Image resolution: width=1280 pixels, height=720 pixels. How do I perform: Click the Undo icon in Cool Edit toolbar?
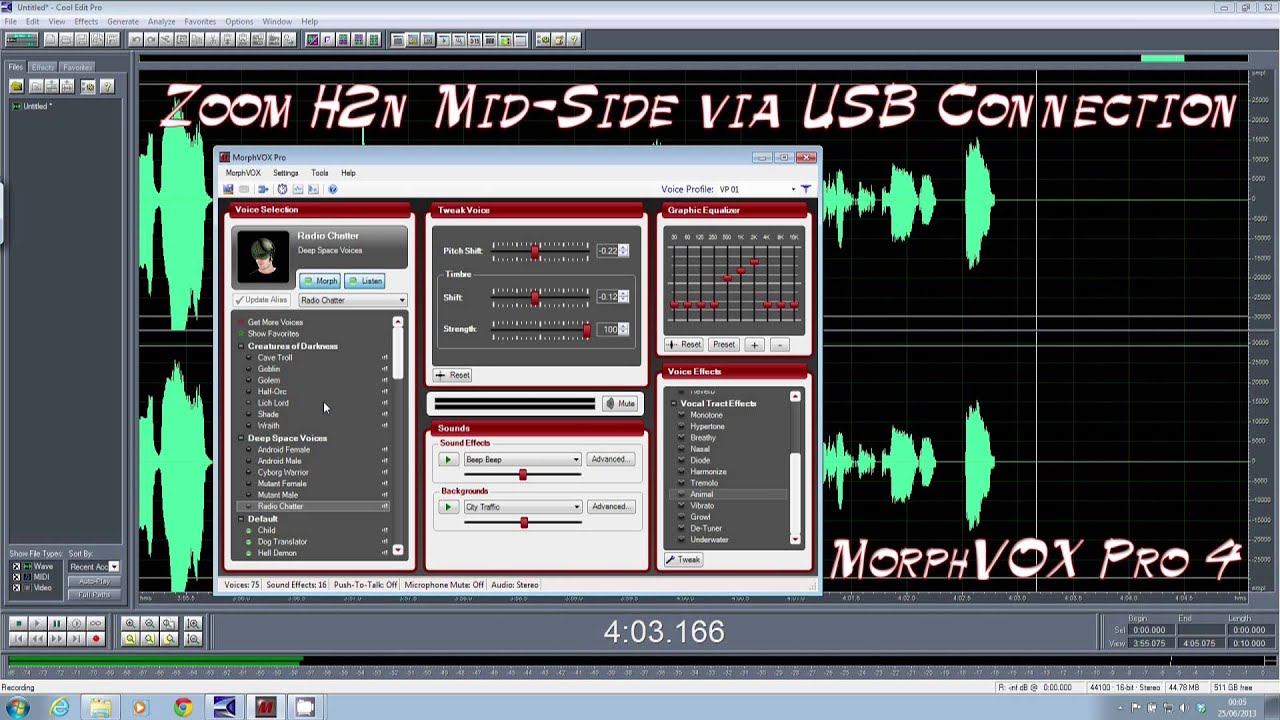(135, 40)
